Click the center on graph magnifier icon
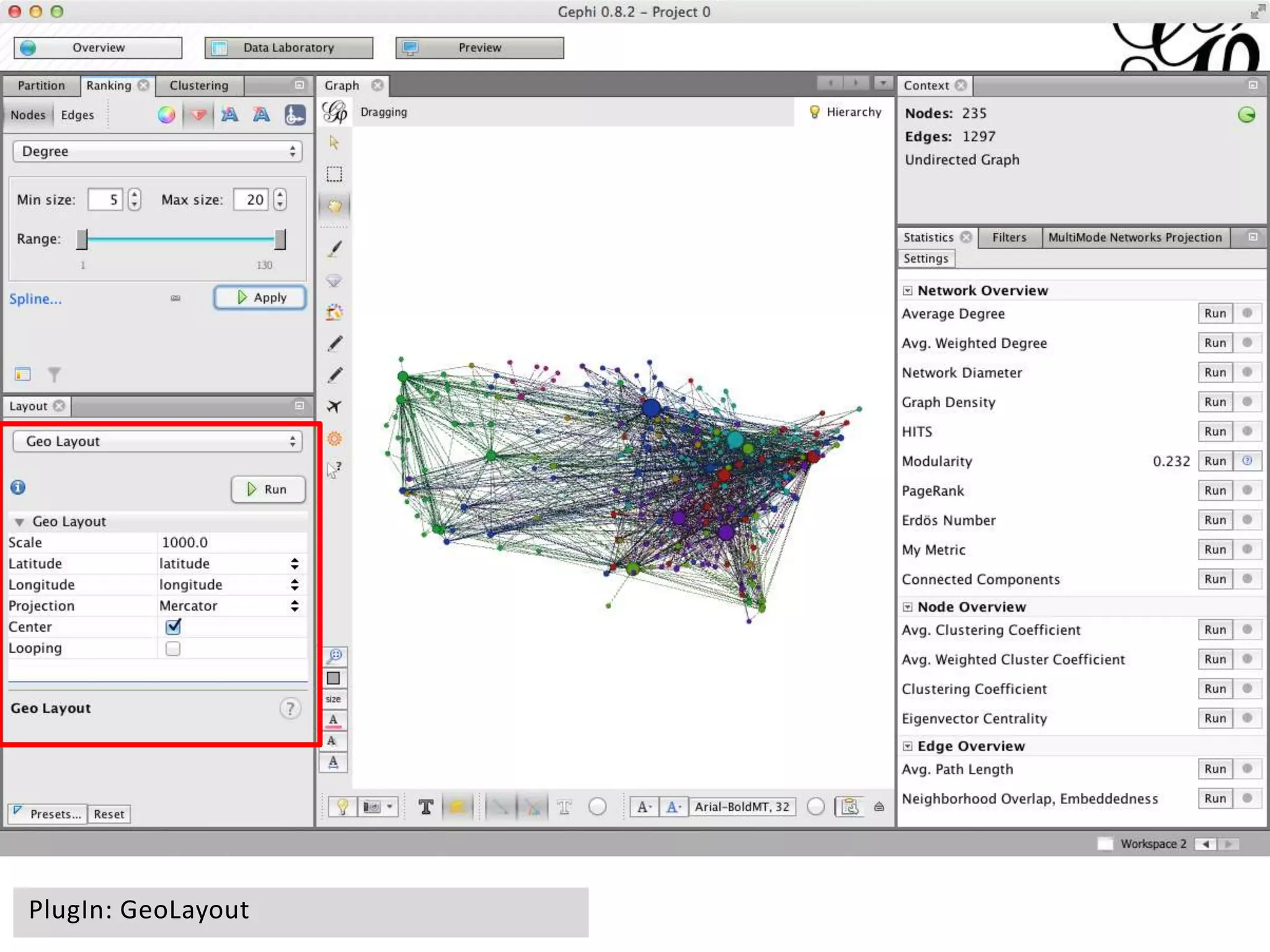The width and height of the screenshot is (1270, 952). (x=334, y=656)
